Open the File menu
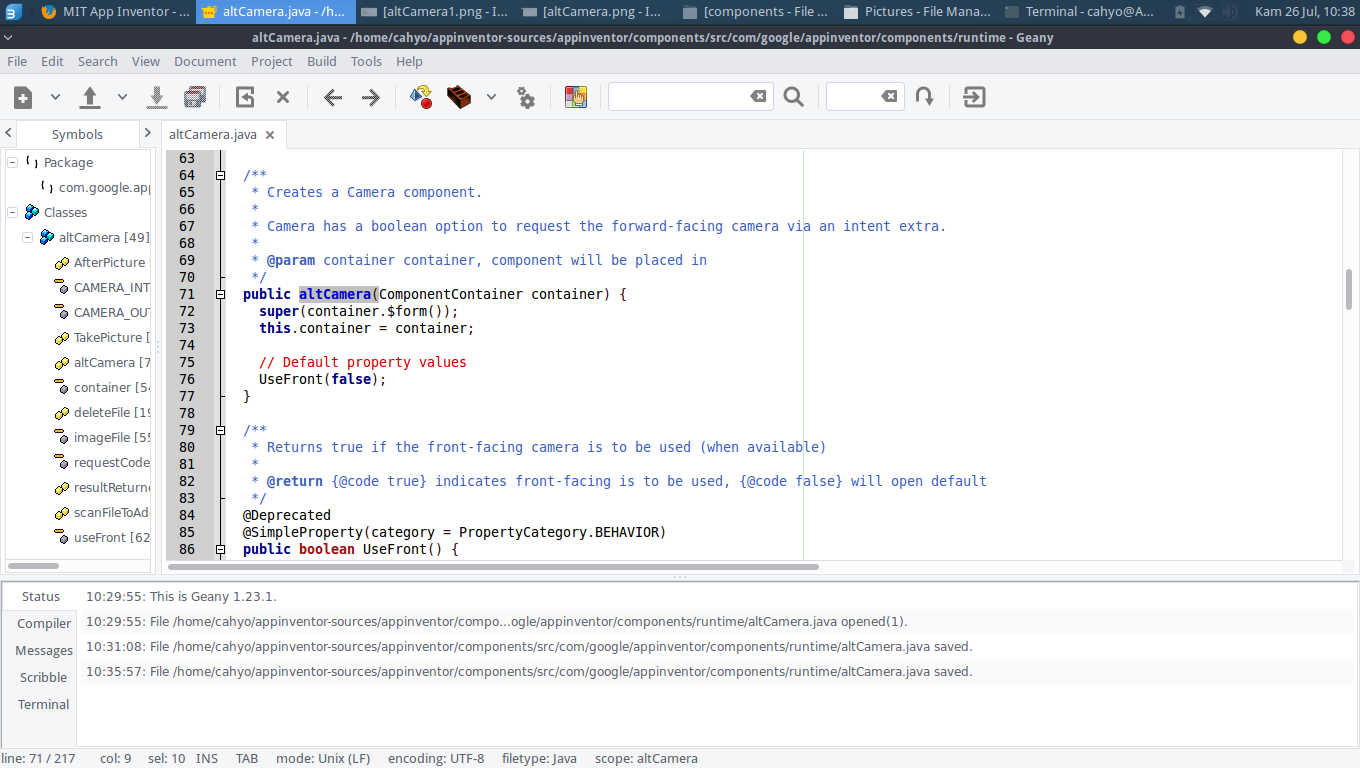 point(17,61)
